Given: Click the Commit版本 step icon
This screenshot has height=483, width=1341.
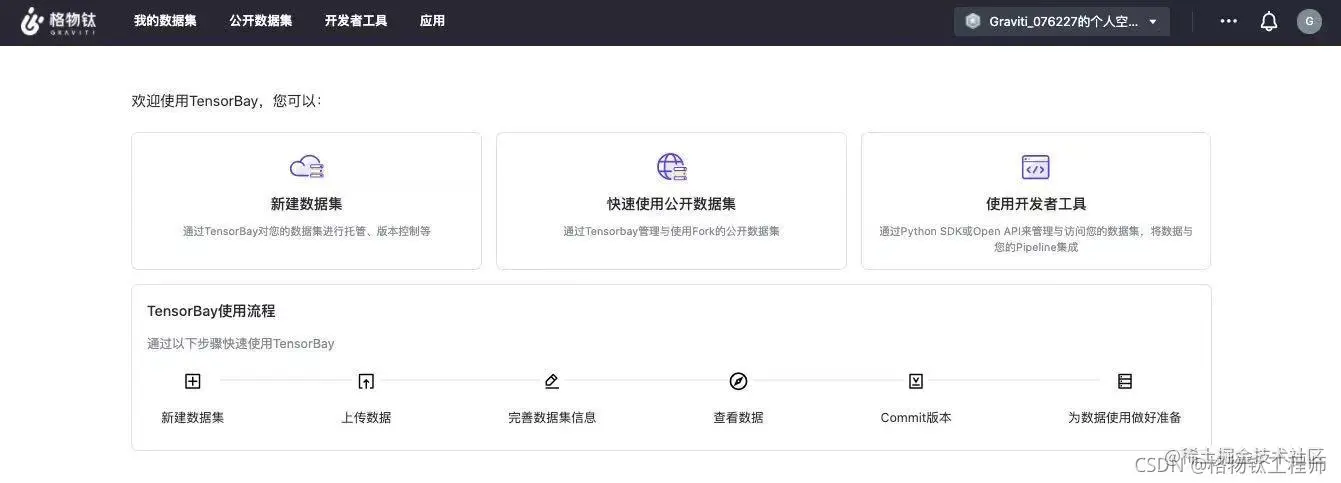Looking at the screenshot, I should [x=916, y=381].
